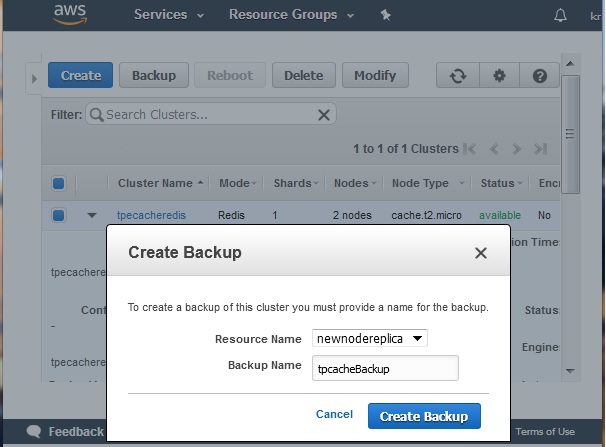Screen dimensions: 606x447
Task: Open the Resource Name dropdown
Action: click(x=370, y=339)
